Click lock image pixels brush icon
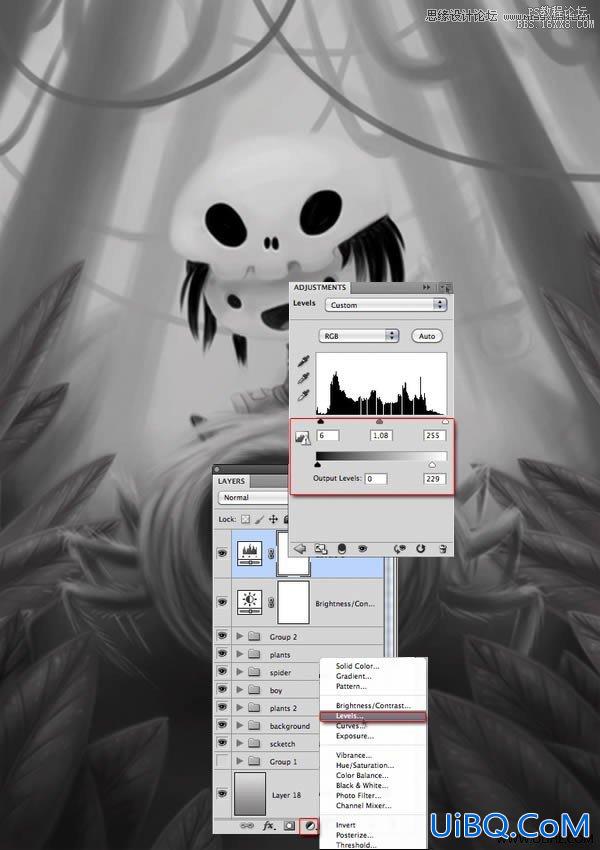Screen dimensions: 600x850 point(259,519)
